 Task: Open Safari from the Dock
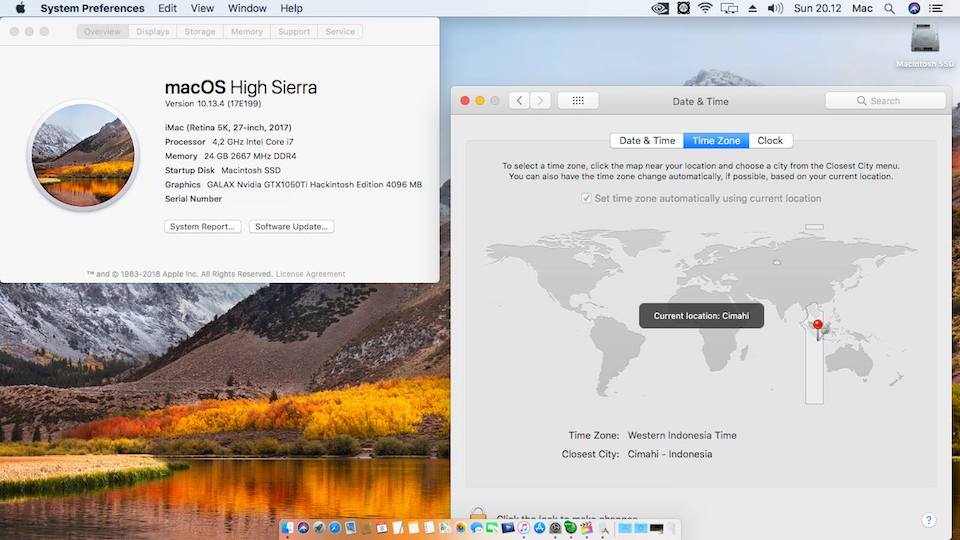pos(334,527)
